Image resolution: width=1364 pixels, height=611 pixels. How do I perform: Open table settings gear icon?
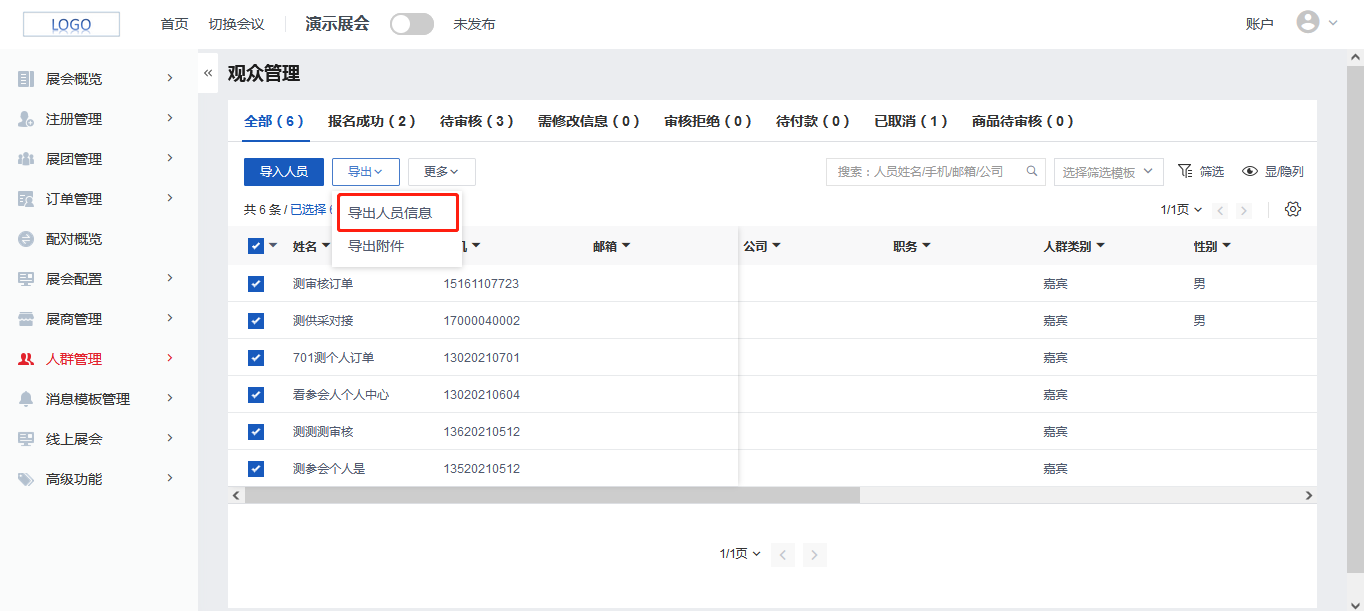coord(1293,209)
